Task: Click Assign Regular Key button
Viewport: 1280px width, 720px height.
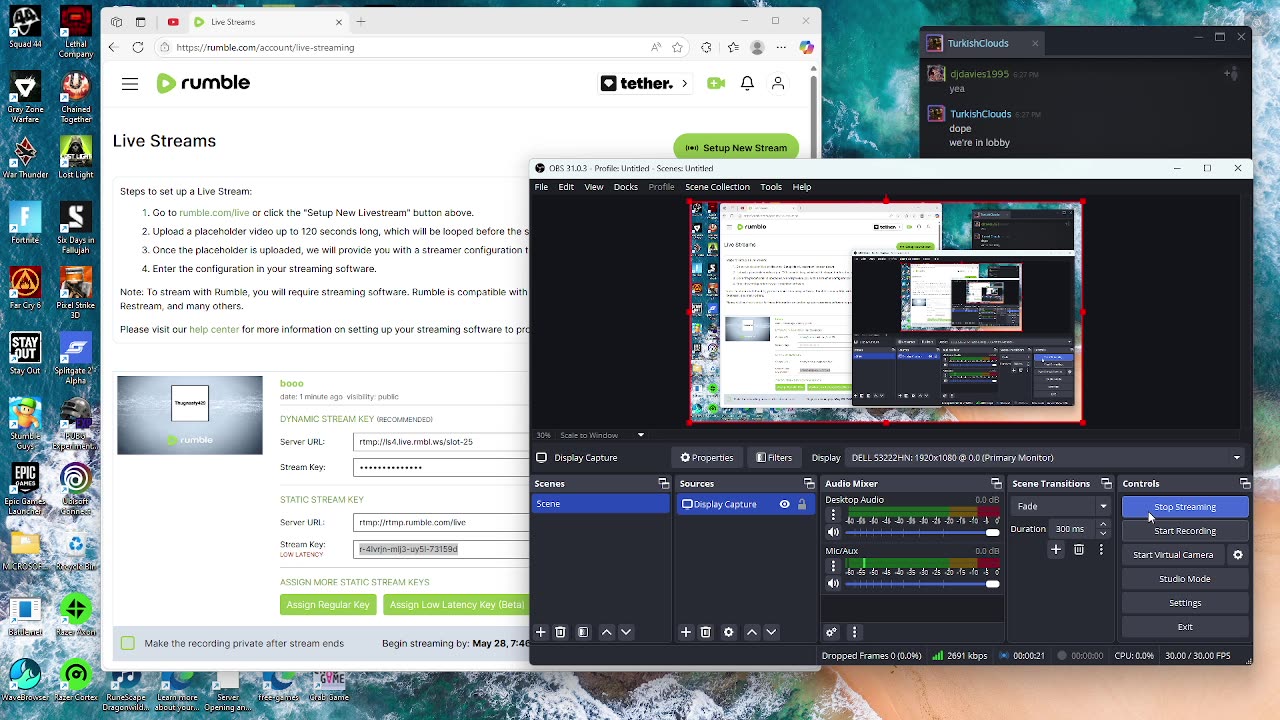Action: (x=328, y=604)
